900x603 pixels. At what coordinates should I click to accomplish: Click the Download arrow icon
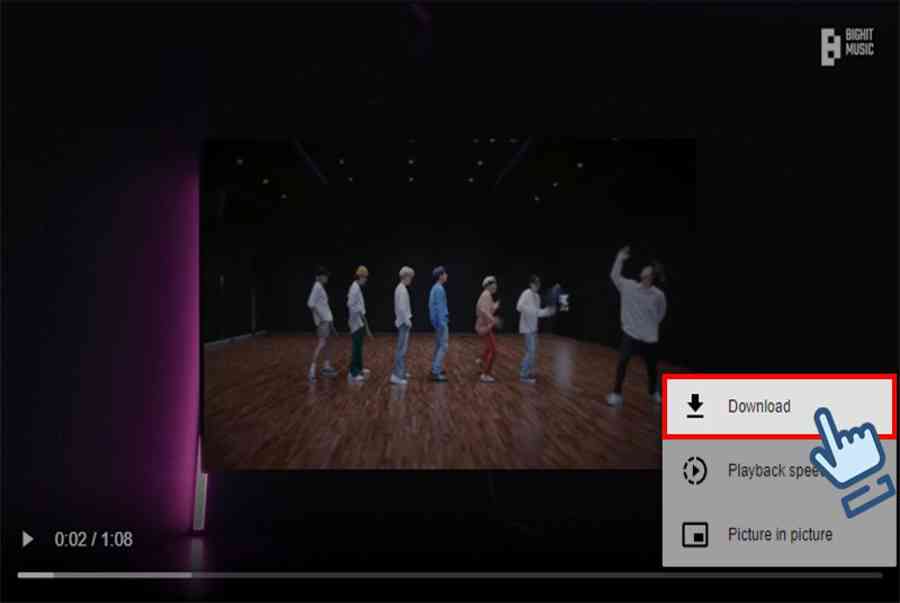(x=695, y=406)
